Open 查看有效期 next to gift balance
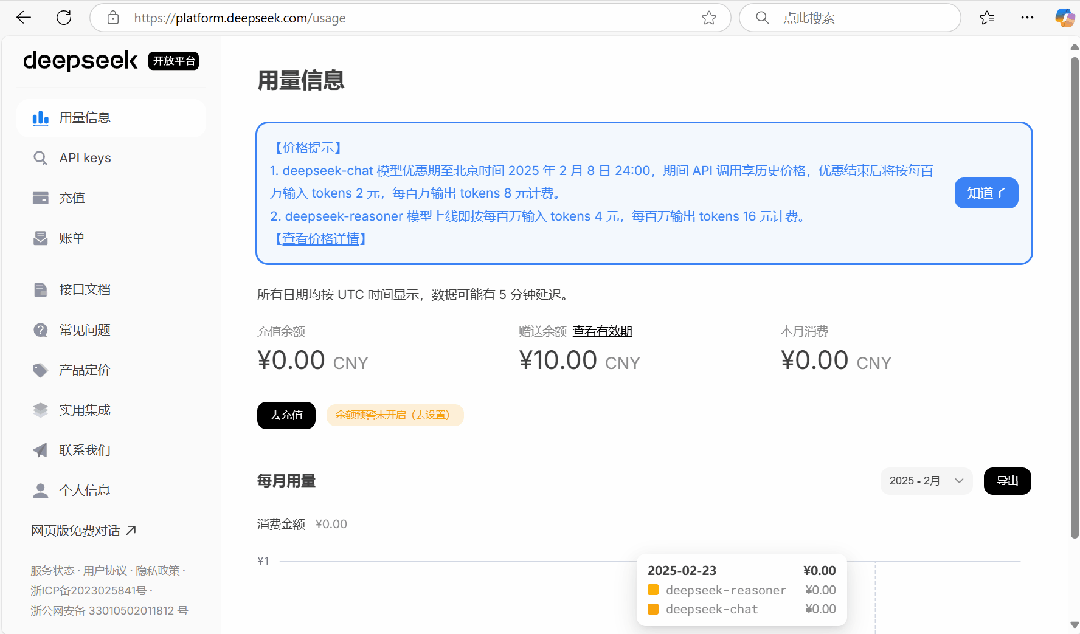The width and height of the screenshot is (1080, 634). (602, 330)
